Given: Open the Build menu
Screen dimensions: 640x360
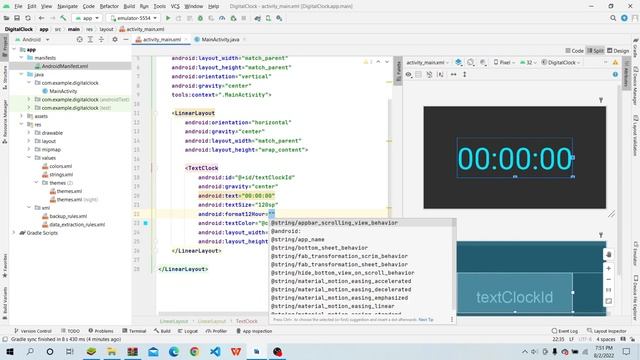Looking at the screenshot, I should (129, 6).
